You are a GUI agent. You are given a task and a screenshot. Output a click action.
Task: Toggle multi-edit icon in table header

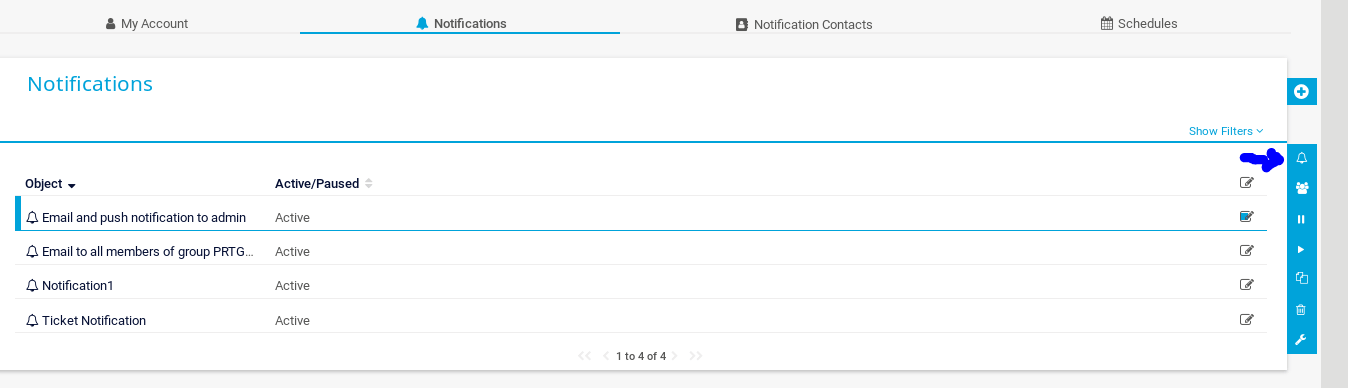1247,182
